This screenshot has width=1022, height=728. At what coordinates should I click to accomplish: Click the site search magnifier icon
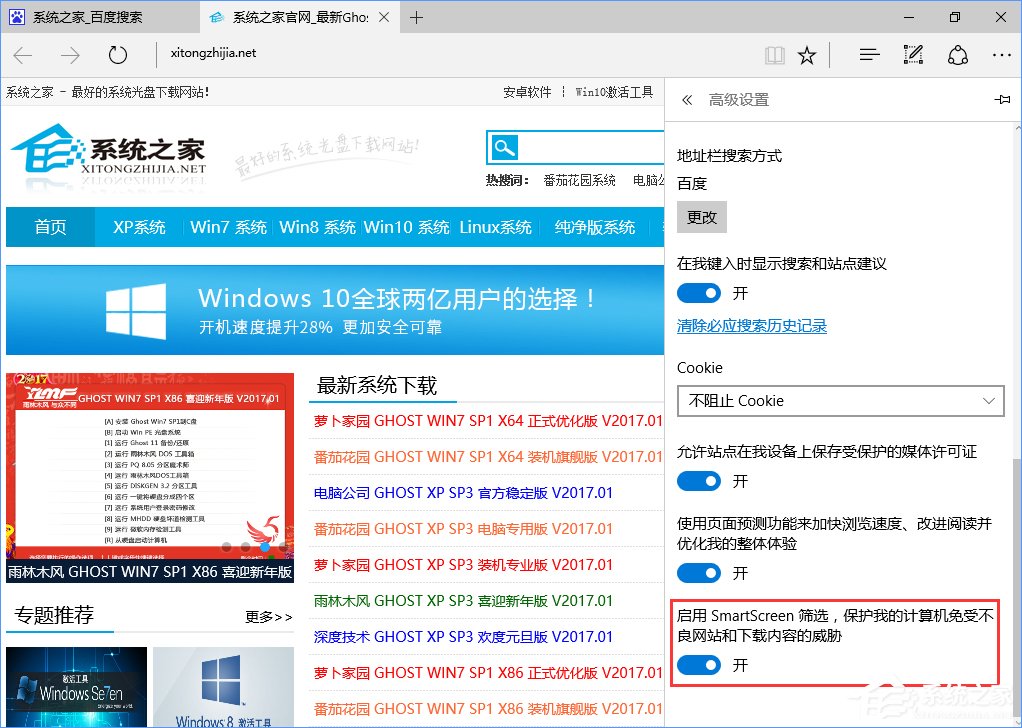pyautogui.click(x=504, y=146)
